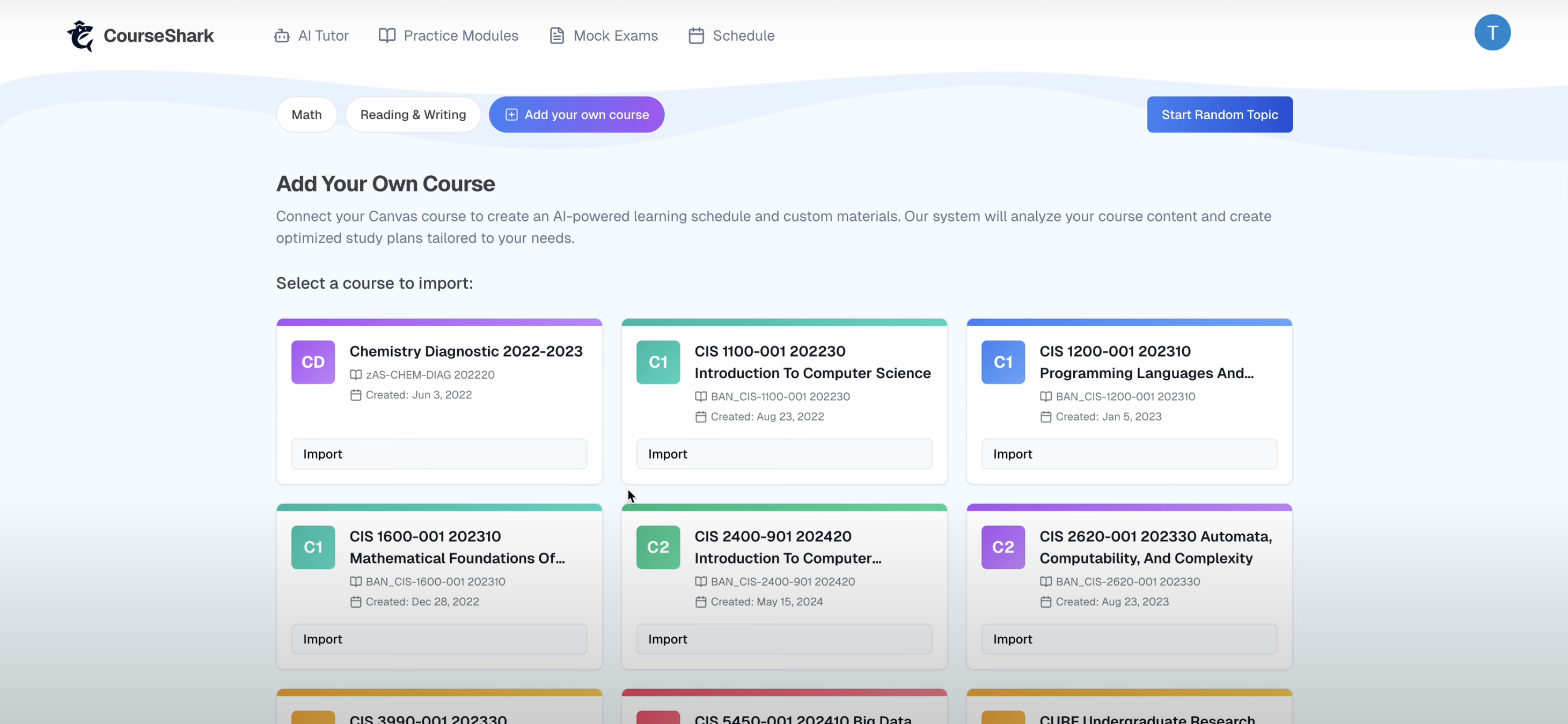Image resolution: width=1568 pixels, height=724 pixels.
Task: Click the Schedule calendar icon
Action: 697,36
